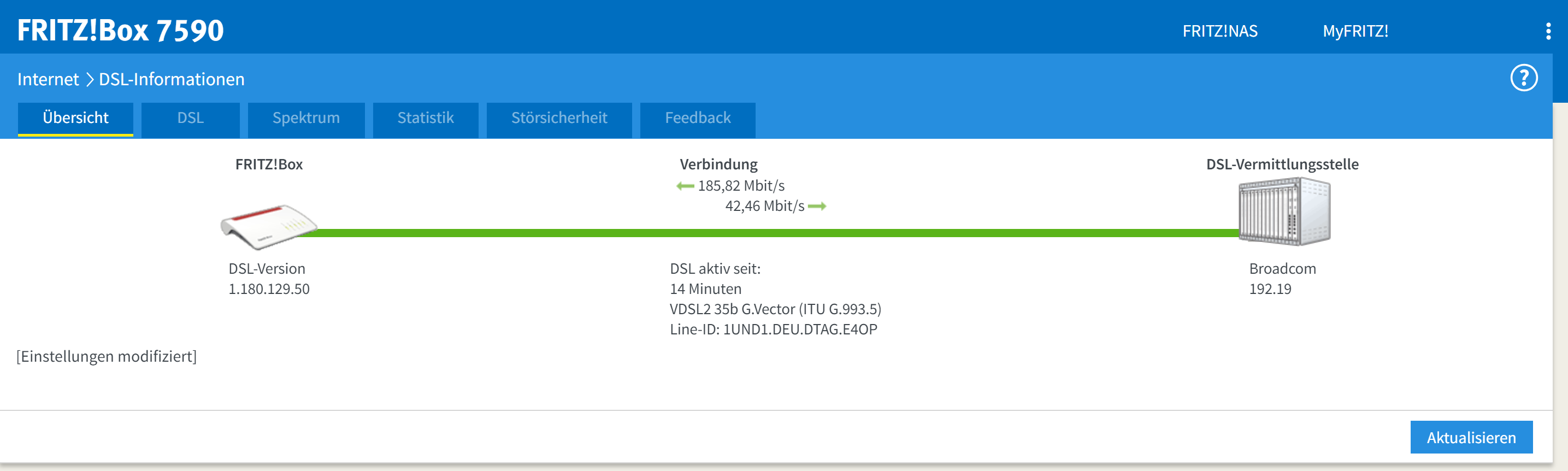This screenshot has width=1568, height=471.
Task: Open the MyFRITZ! link
Action: tap(1355, 31)
